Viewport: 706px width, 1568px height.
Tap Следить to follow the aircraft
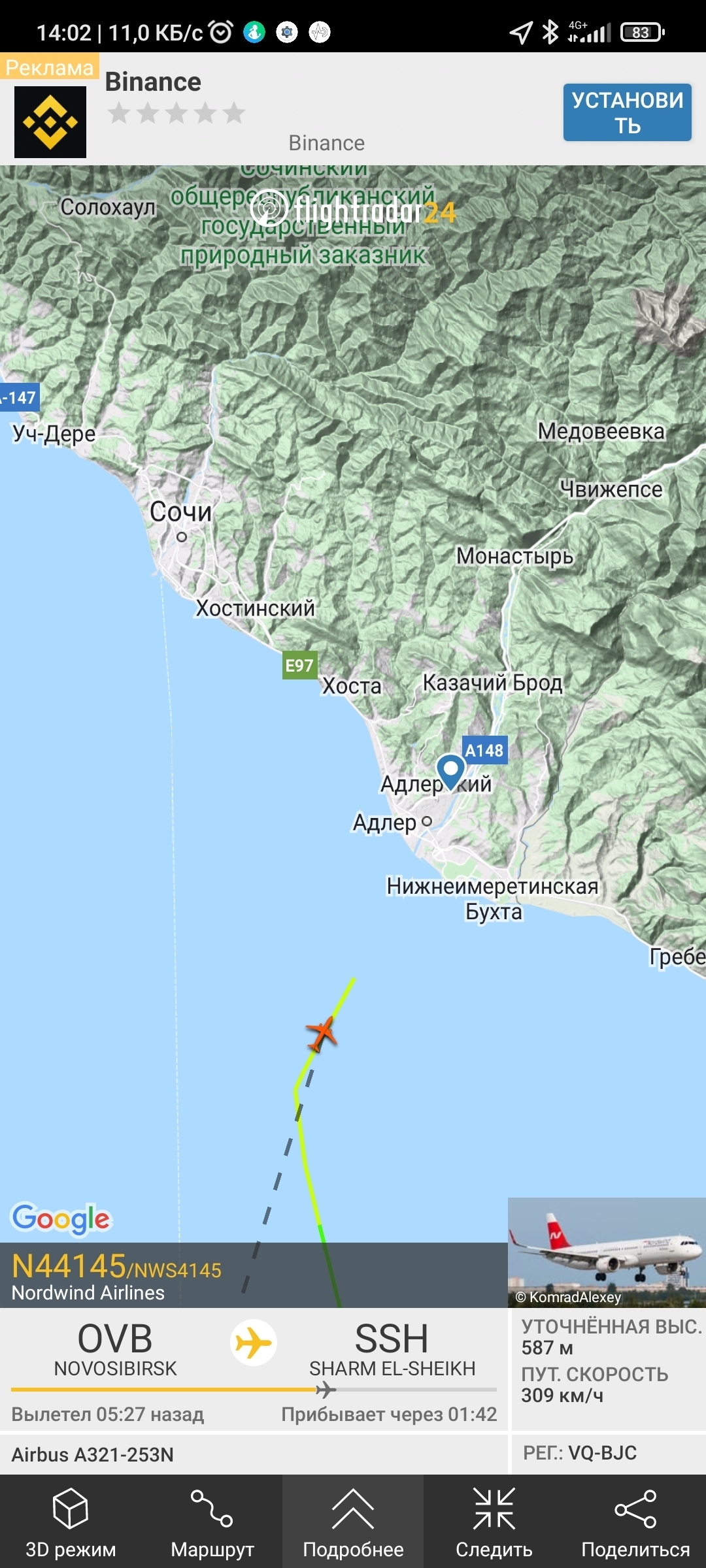494,1522
